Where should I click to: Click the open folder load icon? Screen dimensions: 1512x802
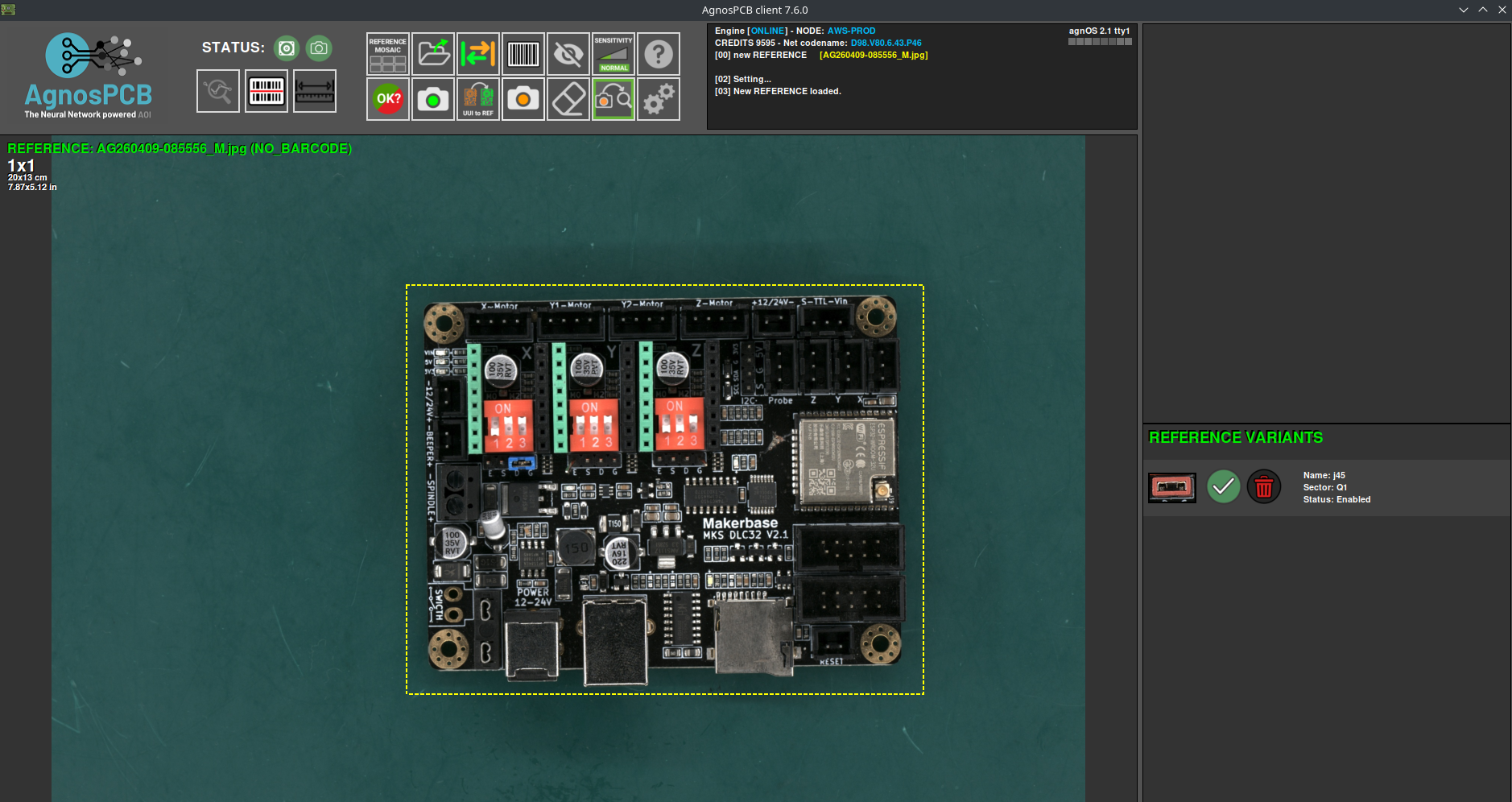coord(433,54)
